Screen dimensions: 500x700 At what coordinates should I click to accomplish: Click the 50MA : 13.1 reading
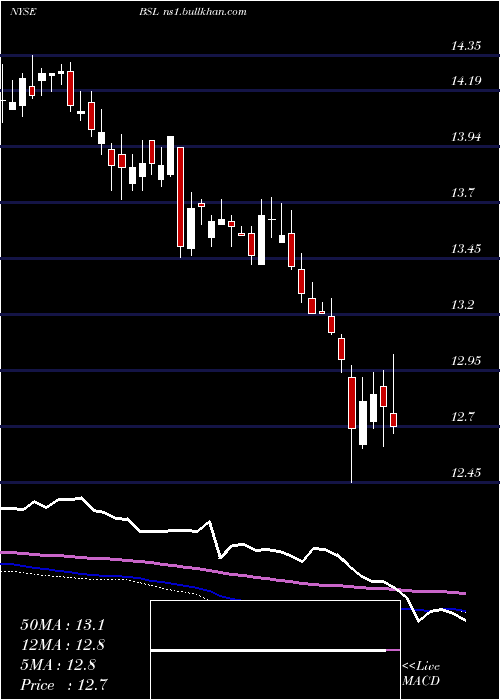pyautogui.click(x=62, y=625)
